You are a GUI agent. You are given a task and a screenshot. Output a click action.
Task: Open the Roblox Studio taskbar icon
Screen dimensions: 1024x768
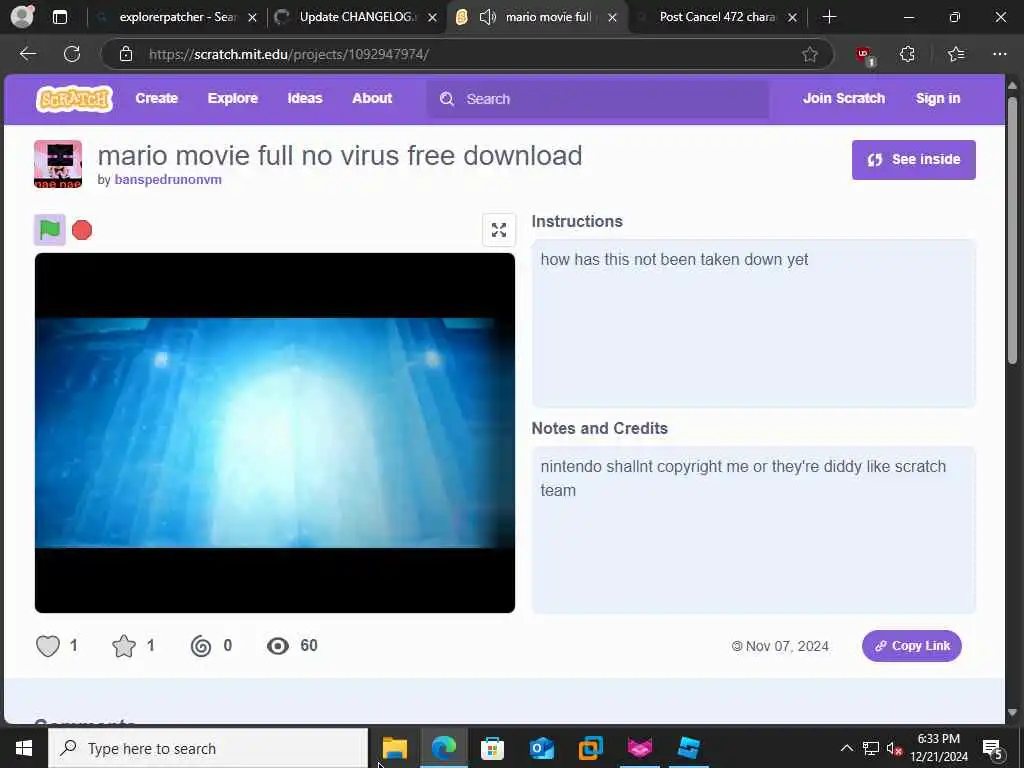click(688, 748)
